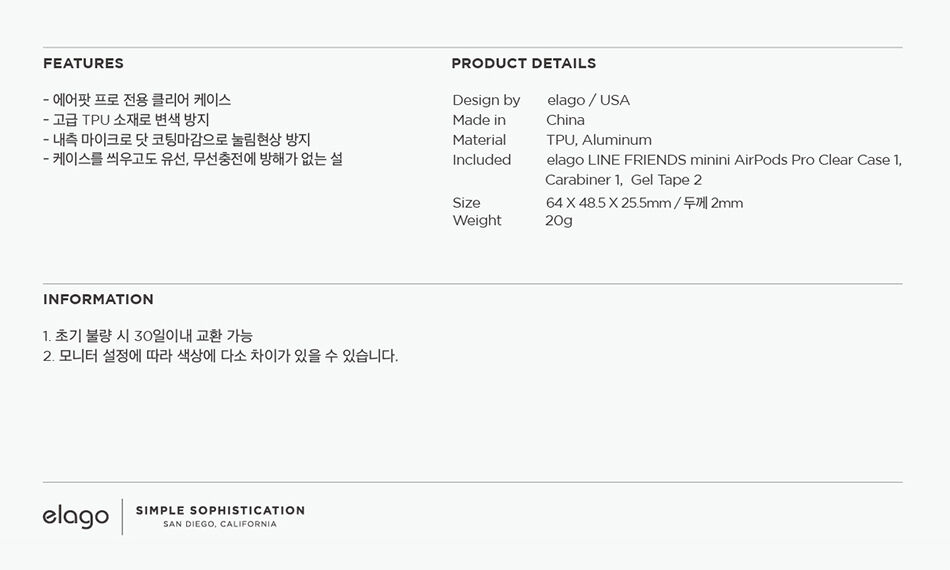Select the China value text
The height and width of the screenshot is (570, 950).
565,120
